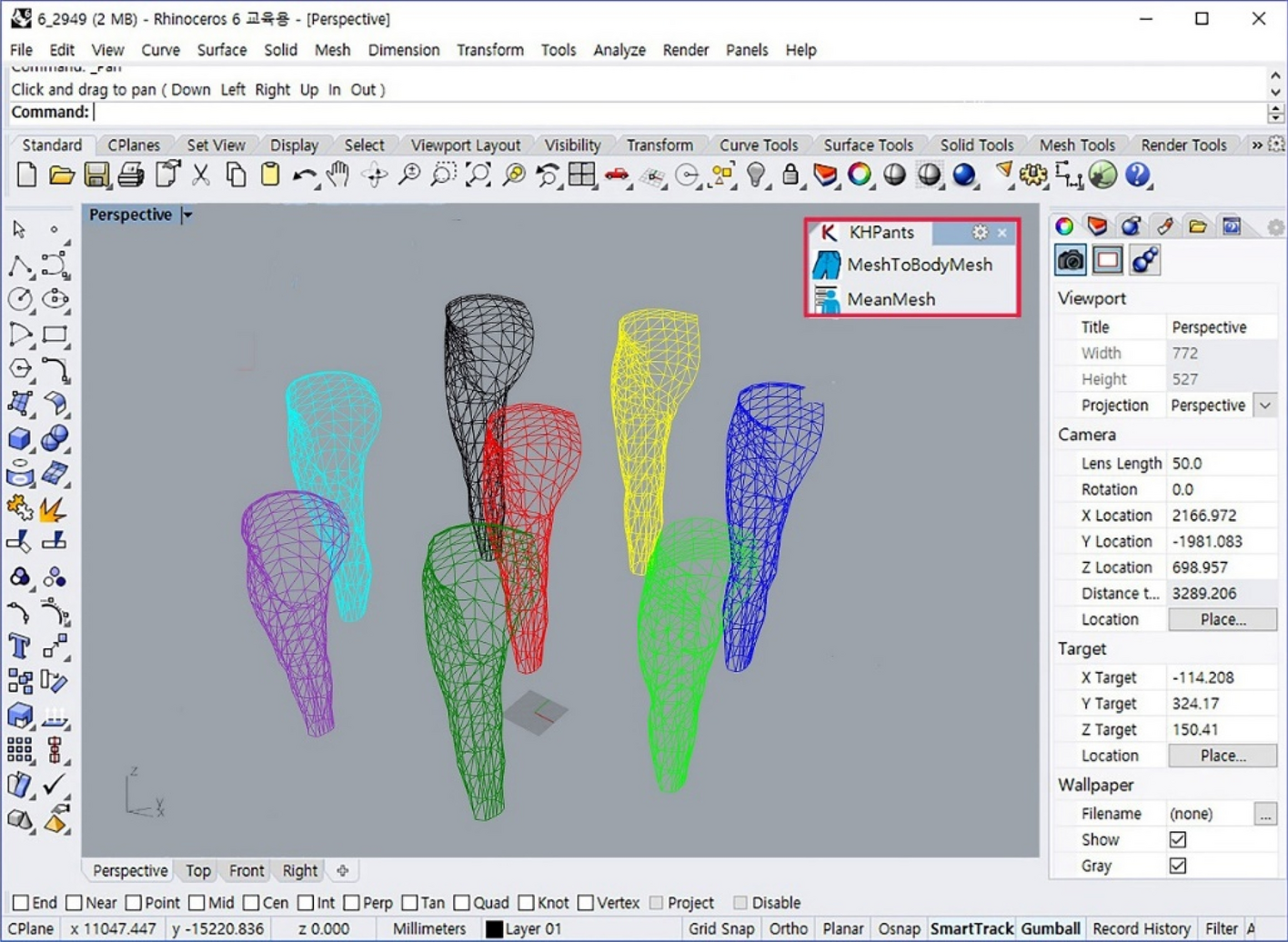The height and width of the screenshot is (942, 1288).
Task: Click the Print icon
Action: pyautogui.click(x=130, y=175)
